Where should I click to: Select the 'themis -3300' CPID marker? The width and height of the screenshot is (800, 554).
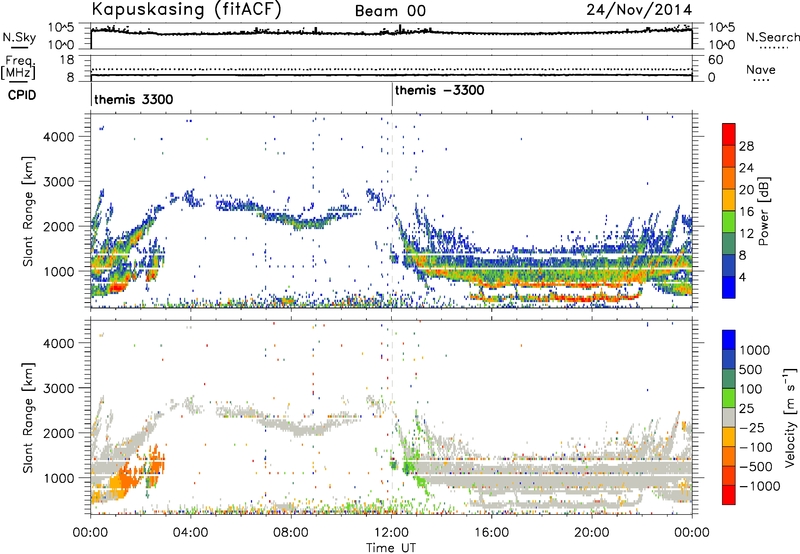[439, 91]
